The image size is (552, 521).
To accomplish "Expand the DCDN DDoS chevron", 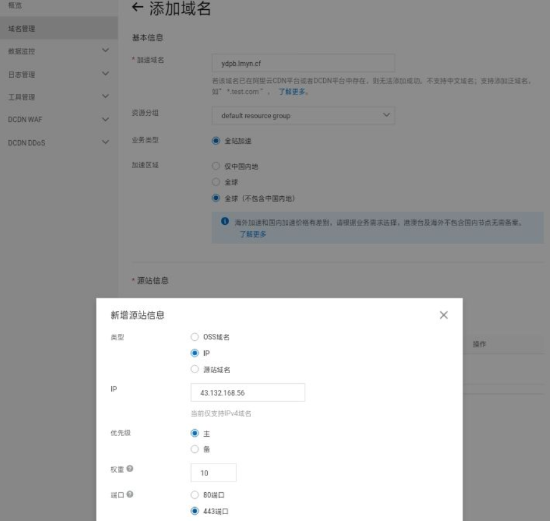I will click(105, 142).
